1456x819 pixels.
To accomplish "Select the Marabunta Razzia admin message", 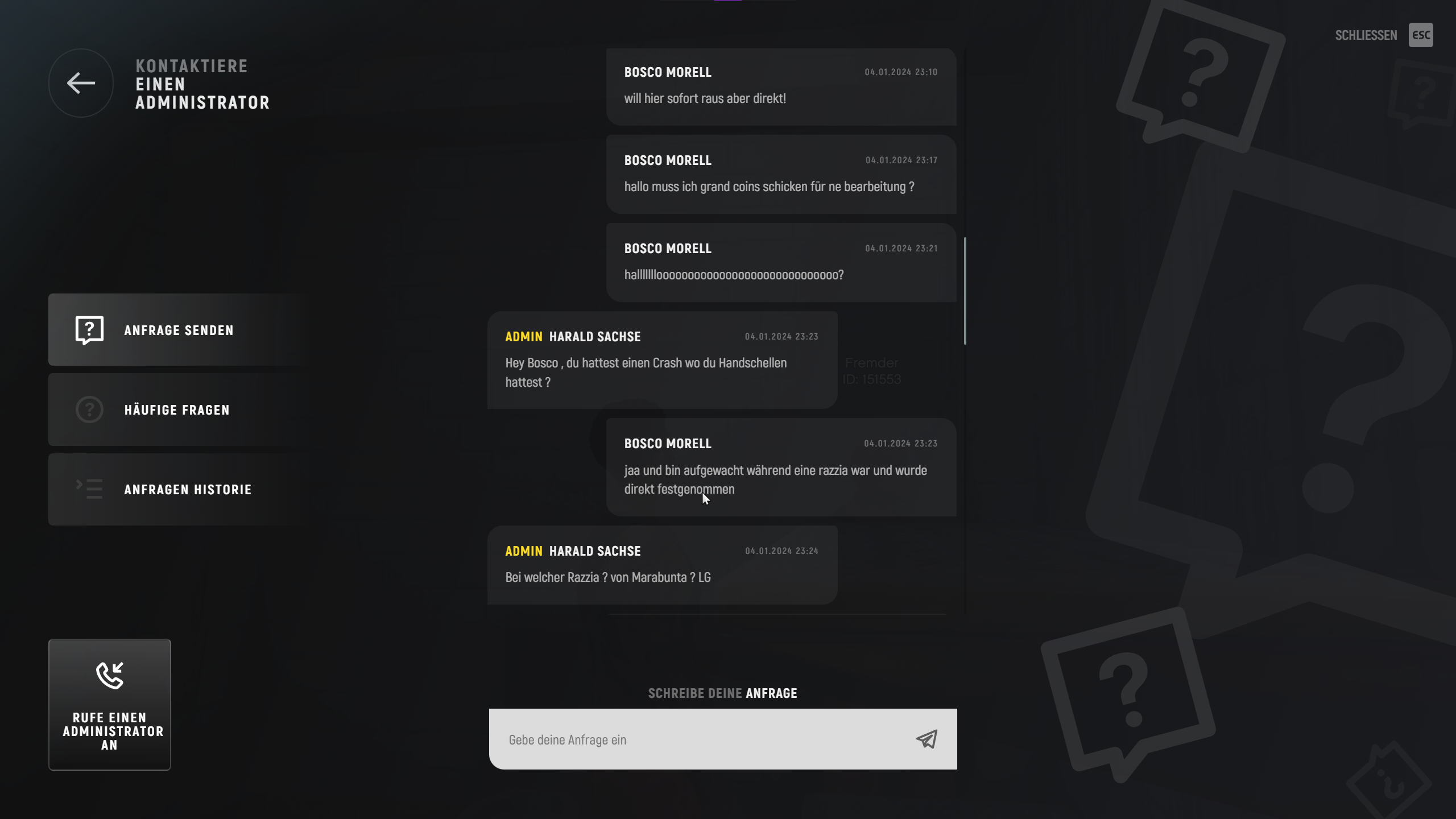I will [663, 565].
